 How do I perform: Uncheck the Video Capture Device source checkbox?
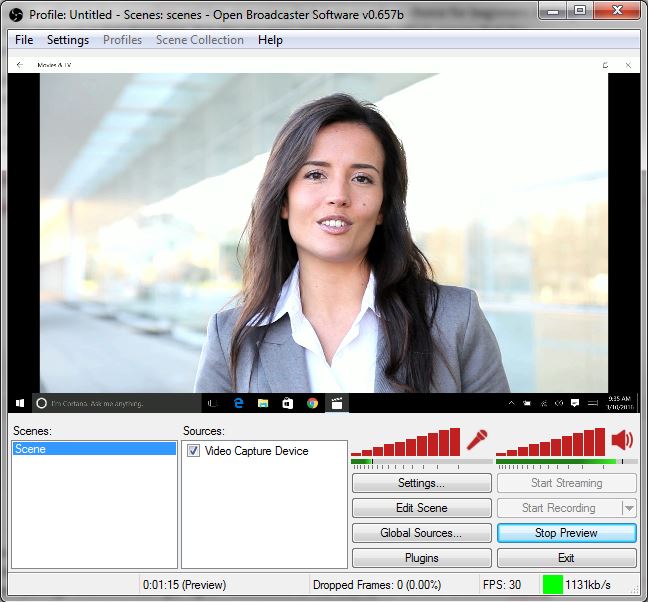194,451
